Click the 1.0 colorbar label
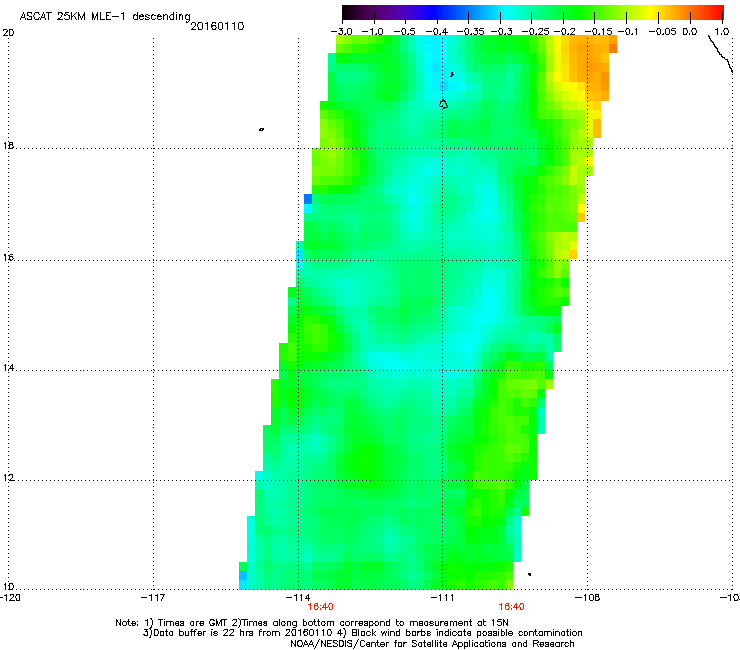740x650 pixels. tap(722, 31)
